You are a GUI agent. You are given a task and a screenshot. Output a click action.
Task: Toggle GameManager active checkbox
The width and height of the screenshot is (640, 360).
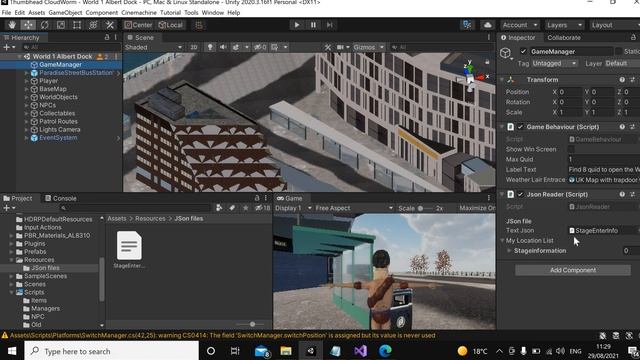click(x=523, y=51)
